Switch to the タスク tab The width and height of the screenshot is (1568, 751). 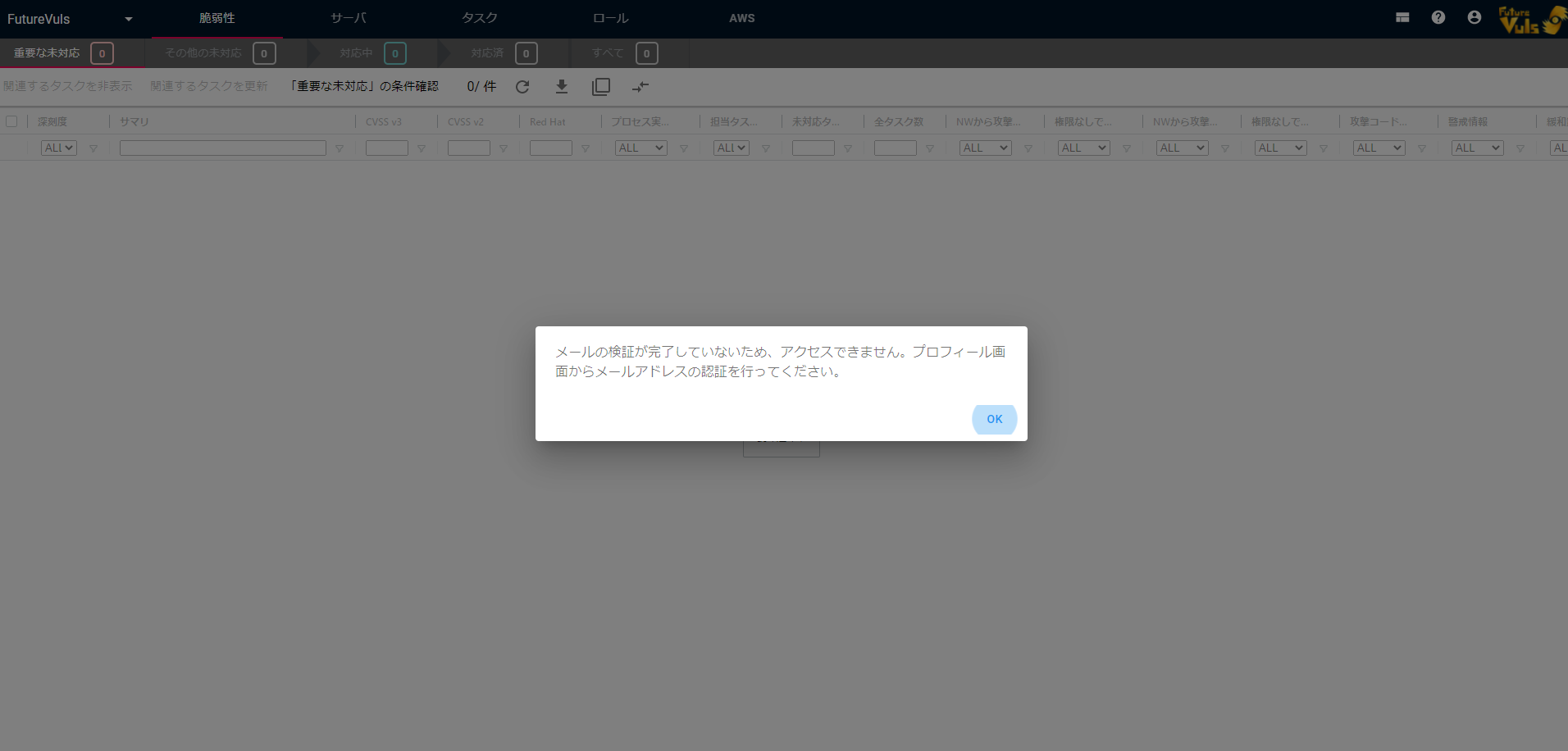(x=480, y=18)
